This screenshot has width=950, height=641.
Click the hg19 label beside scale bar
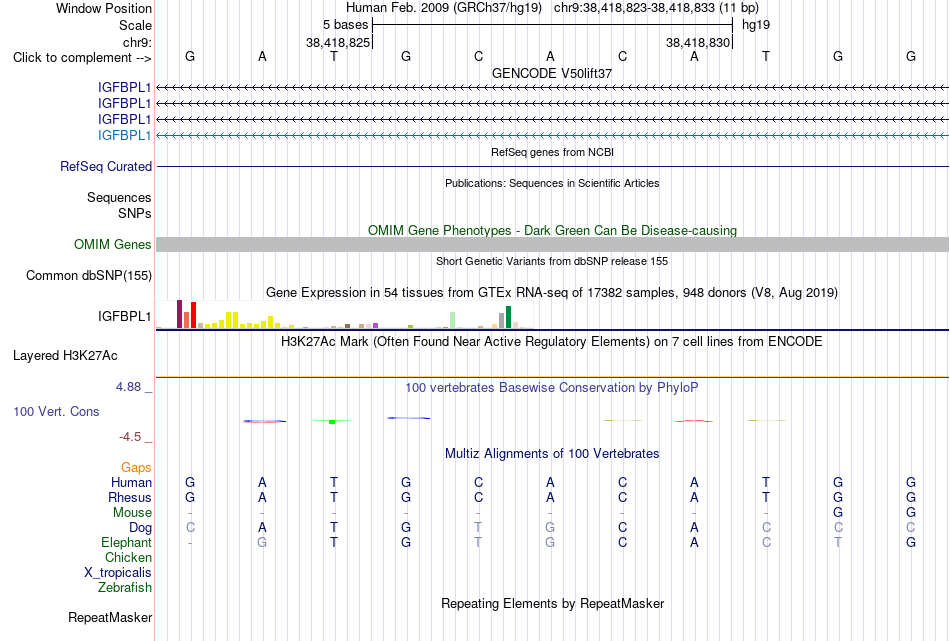tap(756, 25)
